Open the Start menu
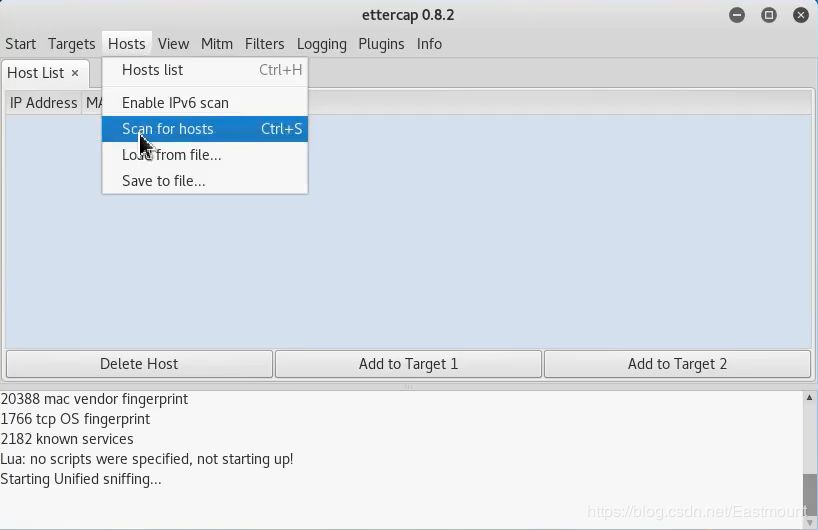The height and width of the screenshot is (530, 818). (20, 44)
